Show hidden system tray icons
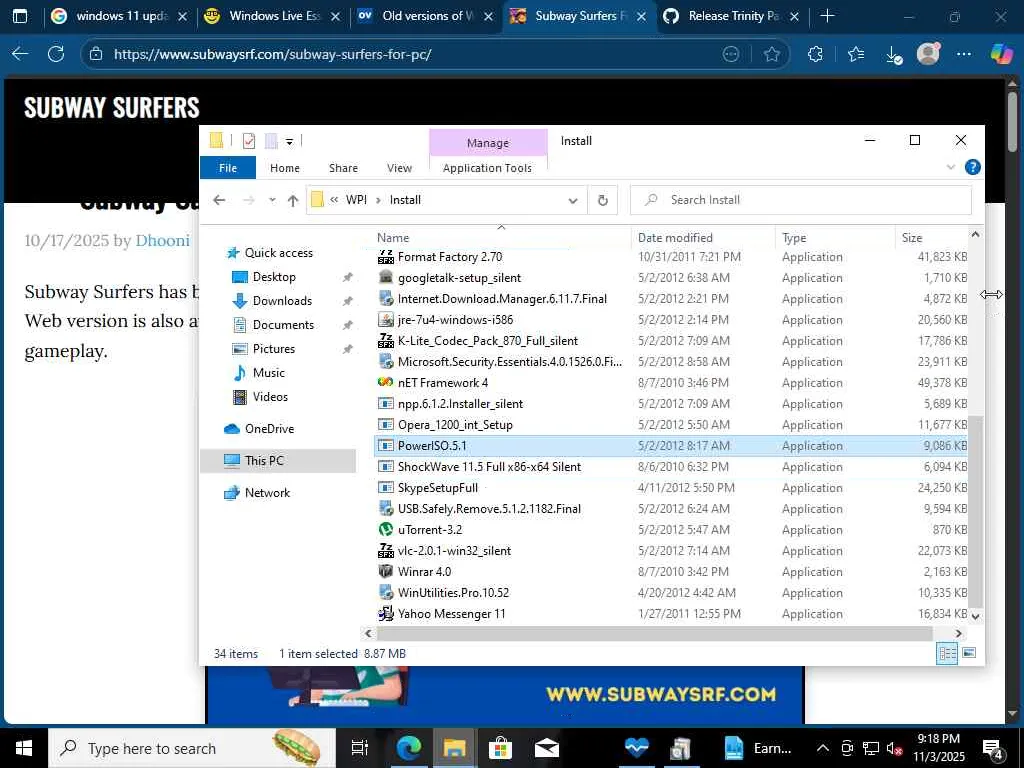This screenshot has height=768, width=1024. (823, 748)
